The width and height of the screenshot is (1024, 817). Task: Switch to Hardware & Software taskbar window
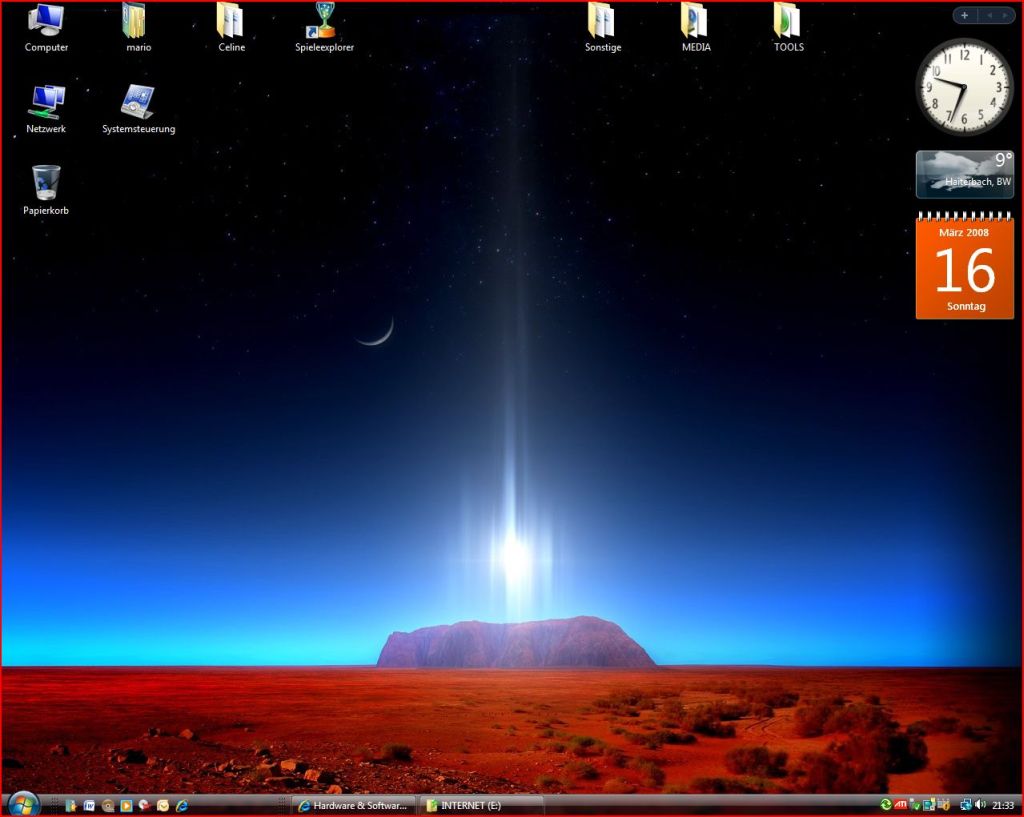352,805
